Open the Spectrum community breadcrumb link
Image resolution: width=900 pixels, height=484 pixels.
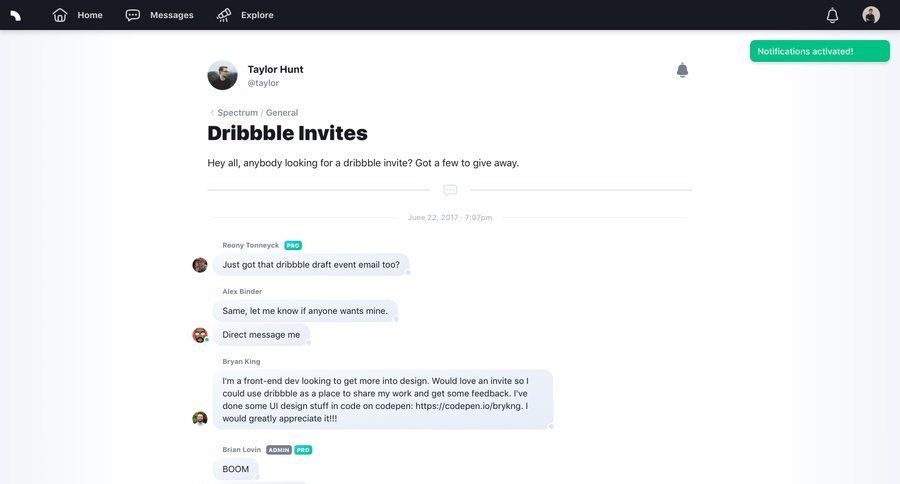click(237, 113)
